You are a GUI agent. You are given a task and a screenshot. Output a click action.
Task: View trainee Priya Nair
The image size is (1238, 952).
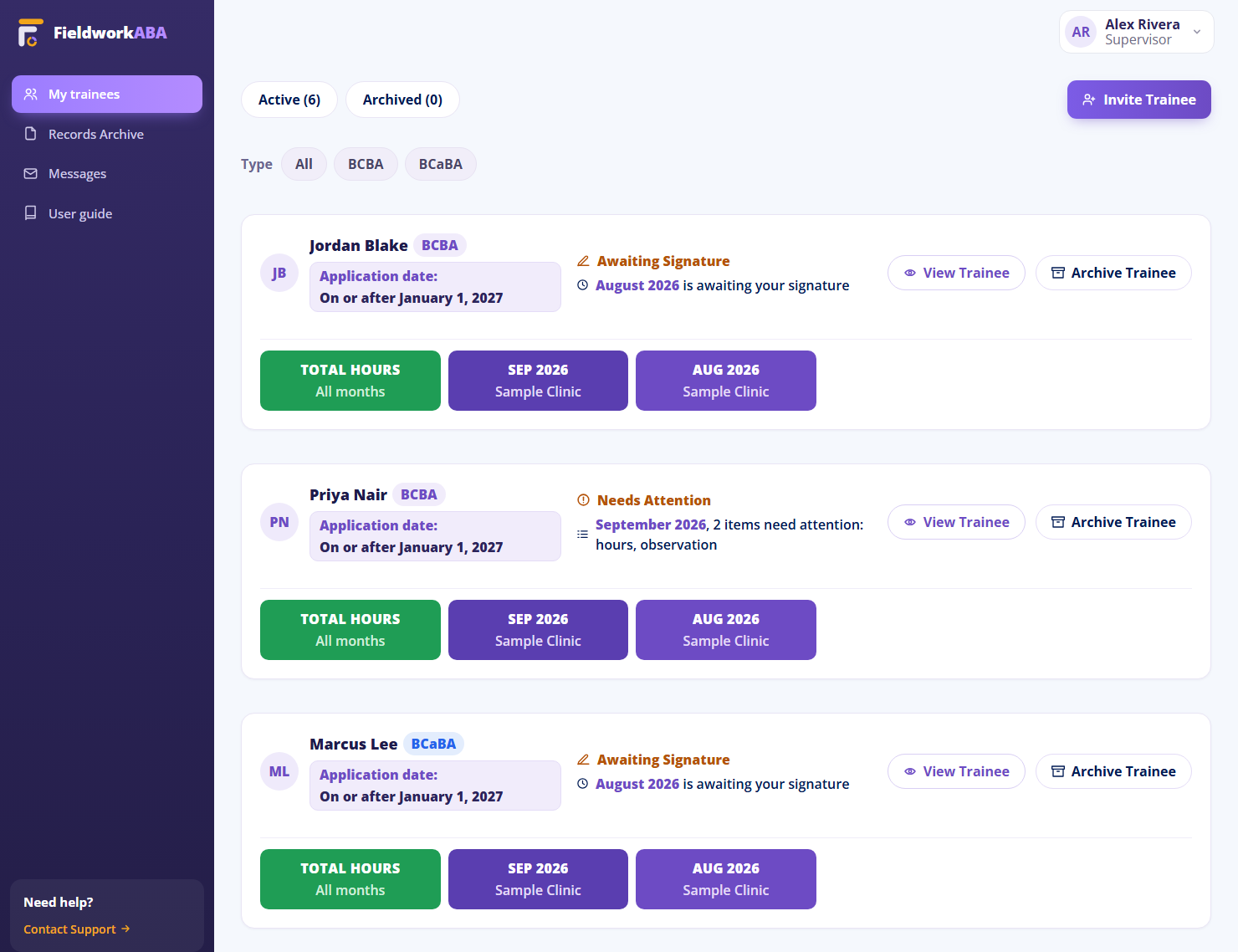pyautogui.click(x=956, y=522)
